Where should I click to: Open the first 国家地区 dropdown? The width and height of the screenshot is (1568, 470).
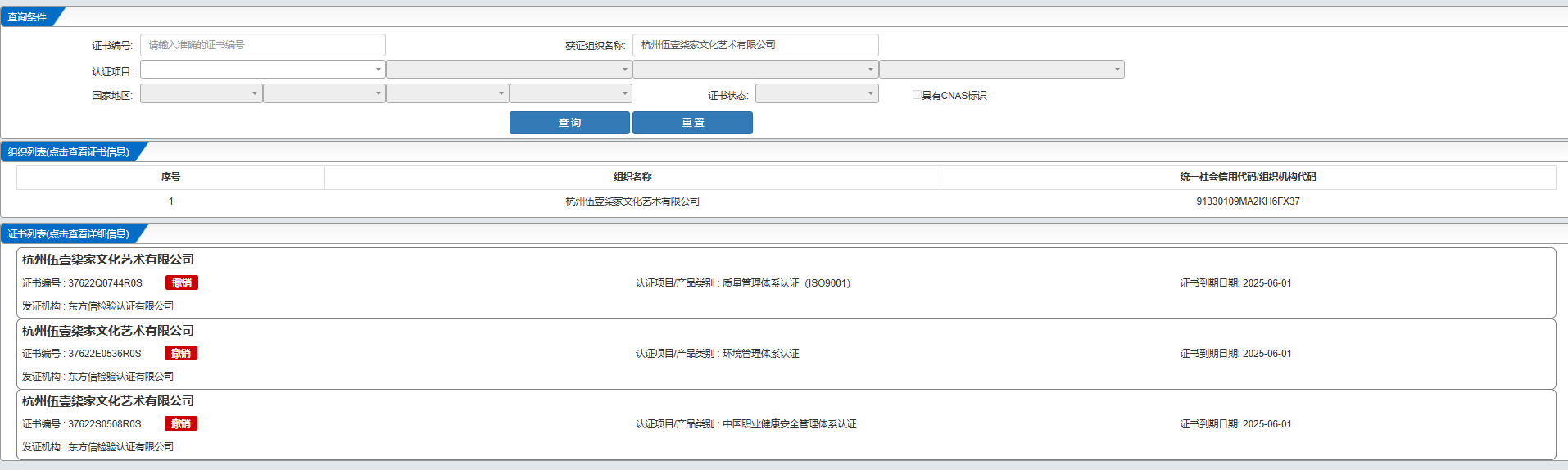click(x=201, y=93)
